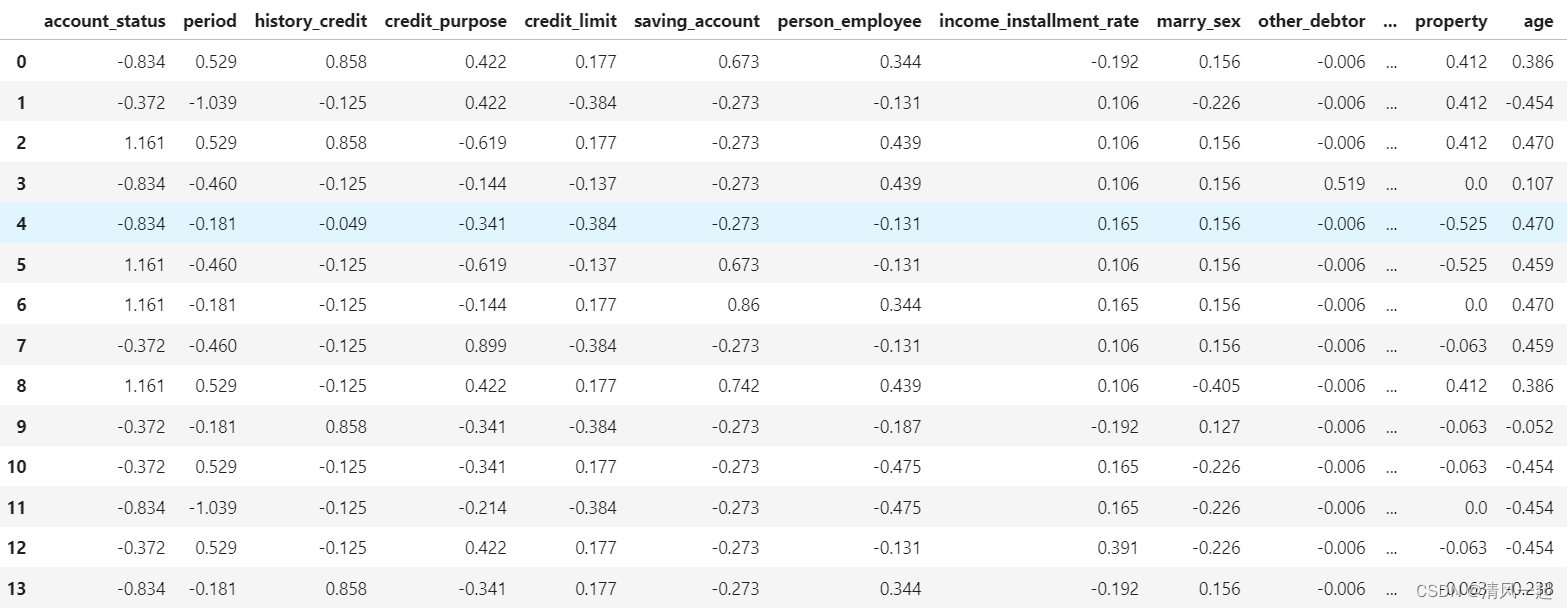The image size is (1567, 609).
Task: Select credit_purpose value 0.899 in row 7
Action: point(487,346)
